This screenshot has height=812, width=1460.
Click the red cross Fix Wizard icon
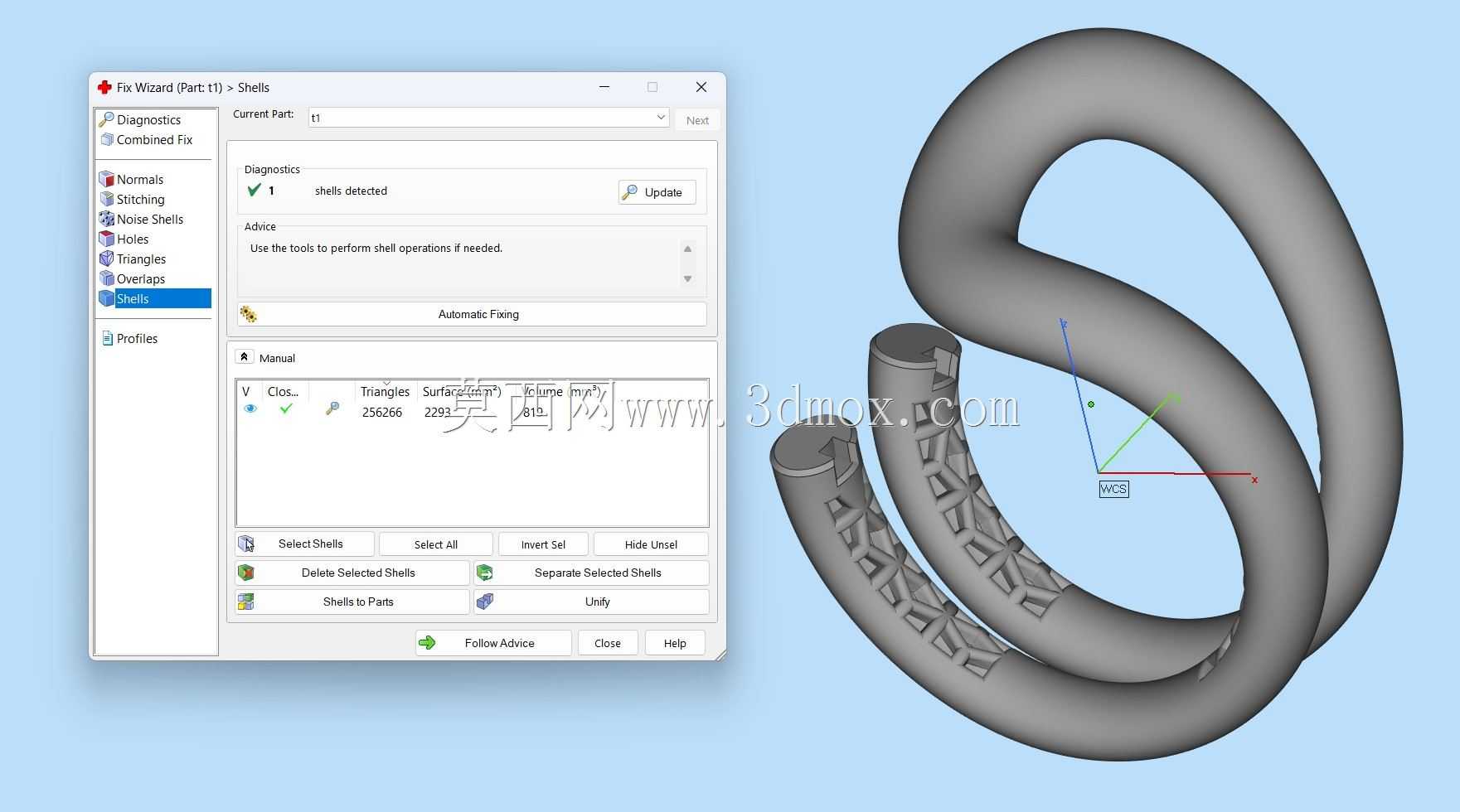(104, 87)
